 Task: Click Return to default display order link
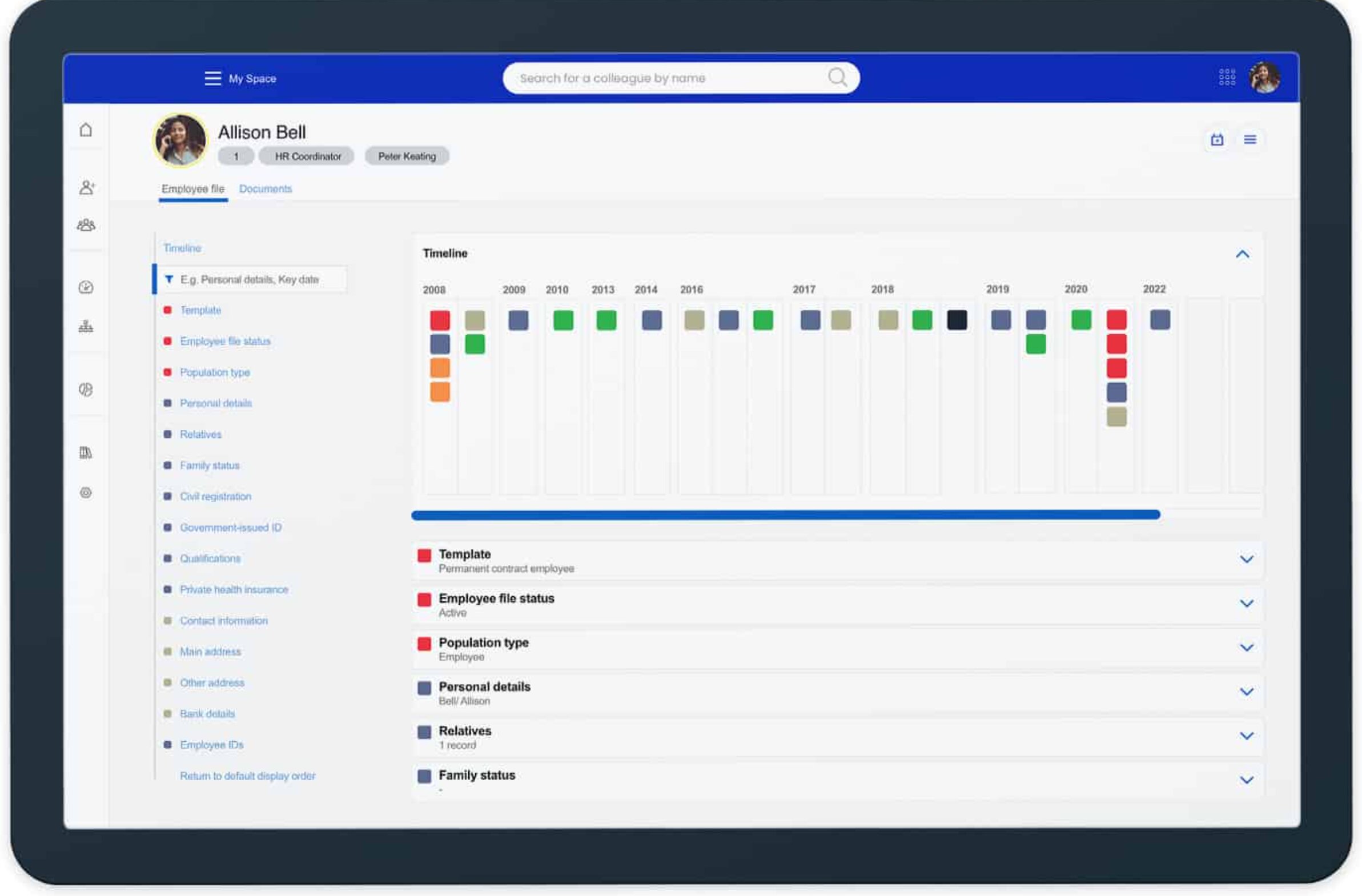click(x=247, y=776)
